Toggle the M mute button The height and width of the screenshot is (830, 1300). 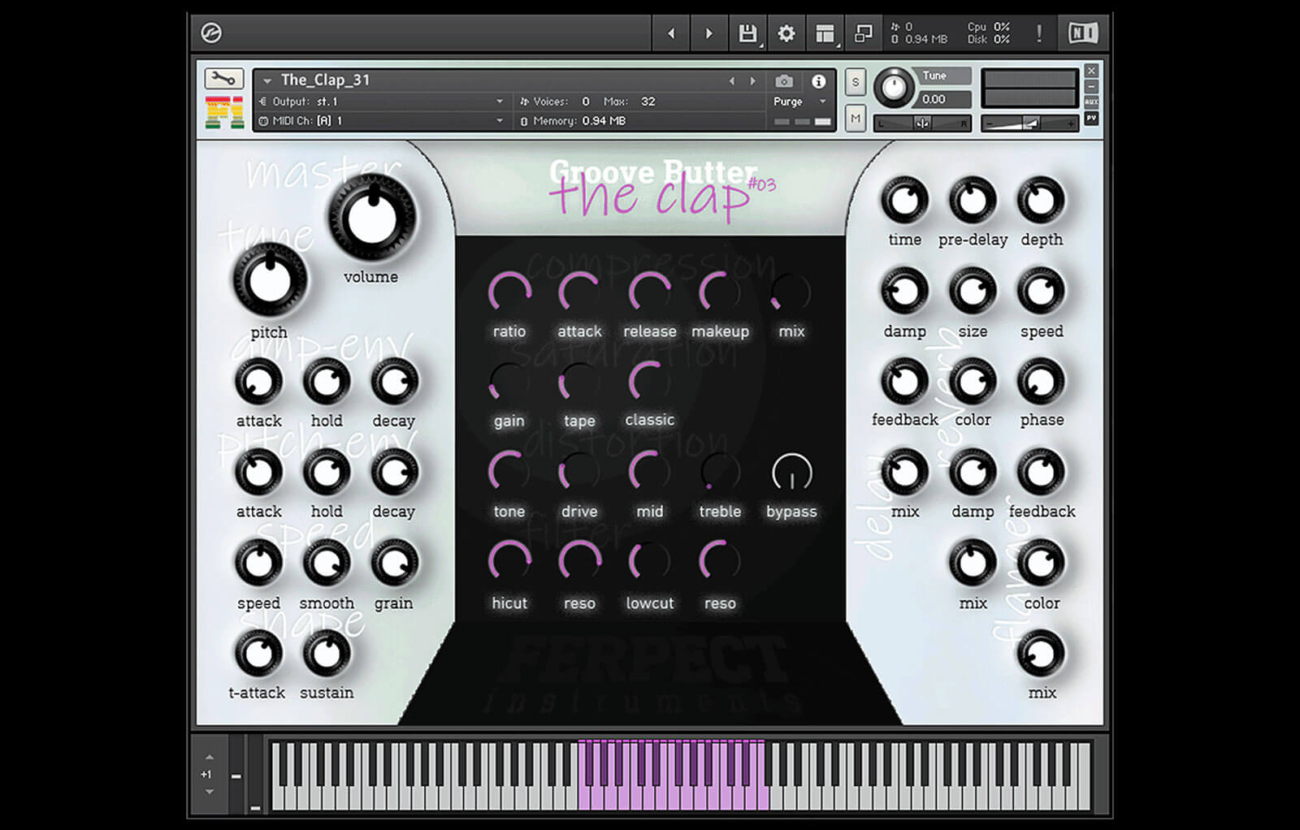[855, 118]
